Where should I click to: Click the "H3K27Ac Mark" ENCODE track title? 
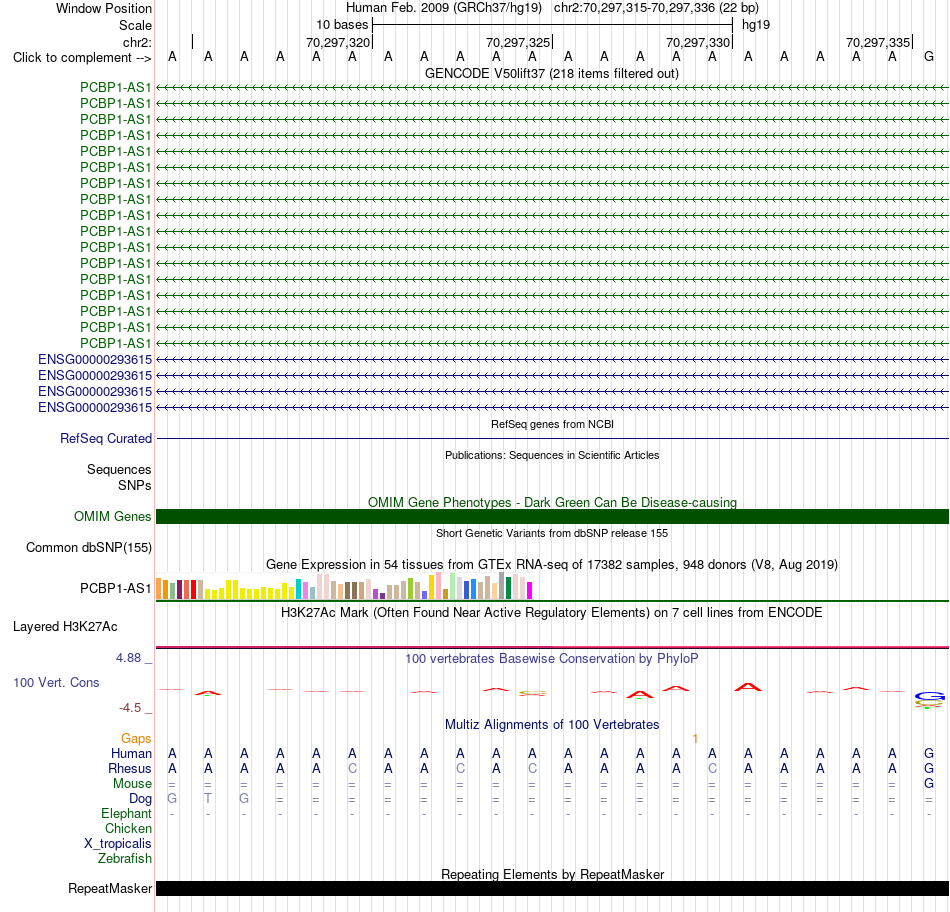point(552,613)
